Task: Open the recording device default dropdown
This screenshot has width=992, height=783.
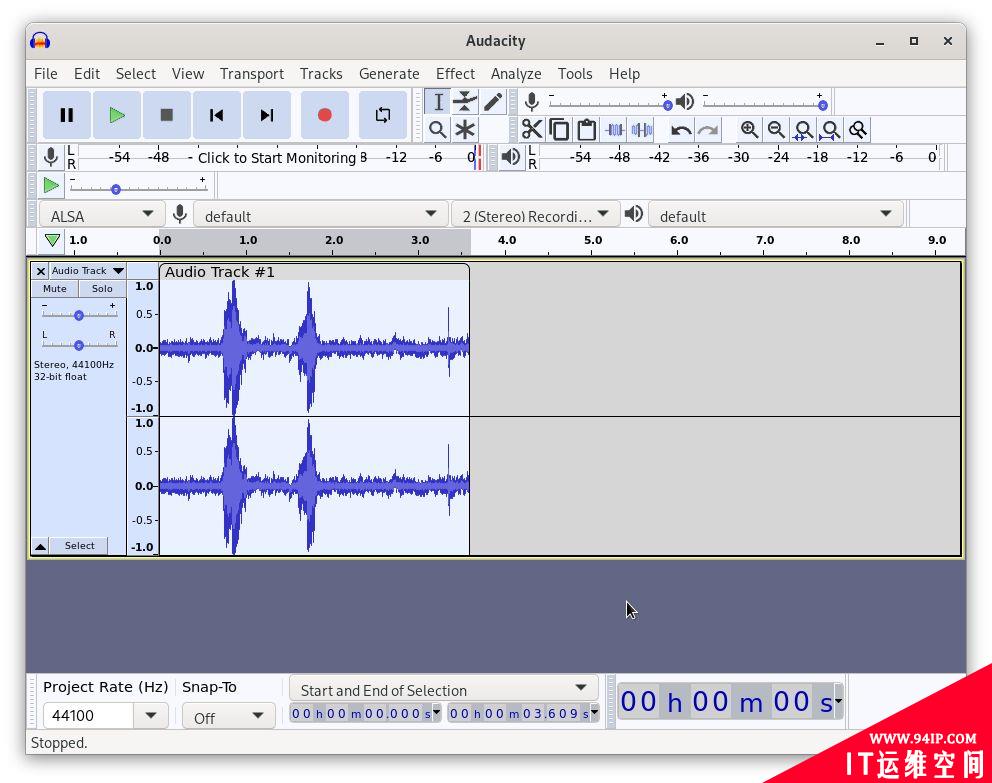Action: click(x=319, y=216)
